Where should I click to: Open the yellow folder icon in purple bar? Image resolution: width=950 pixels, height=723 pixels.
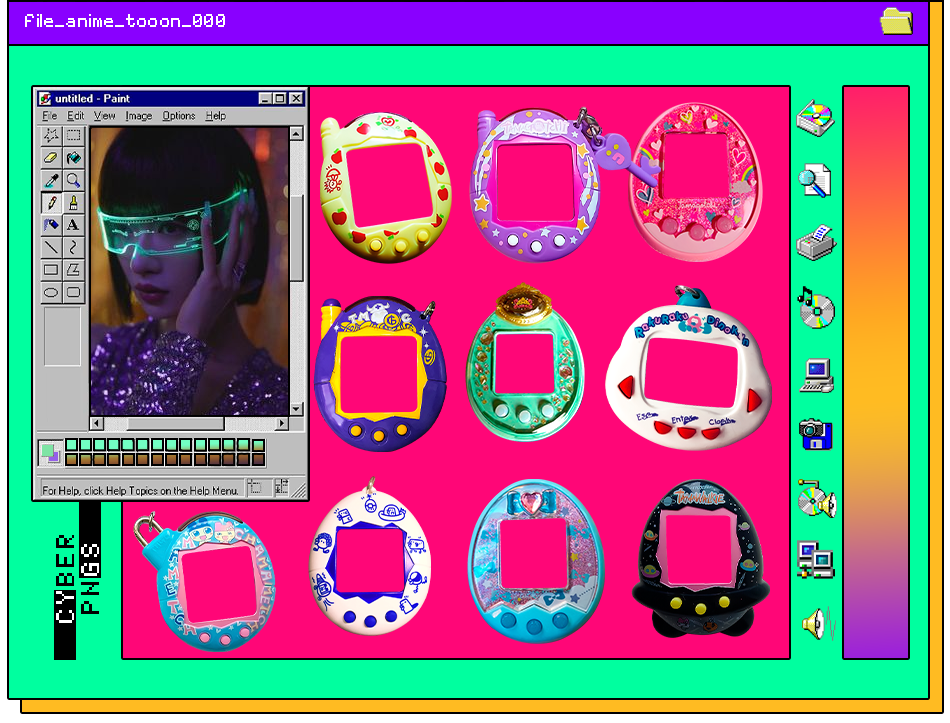coord(896,21)
